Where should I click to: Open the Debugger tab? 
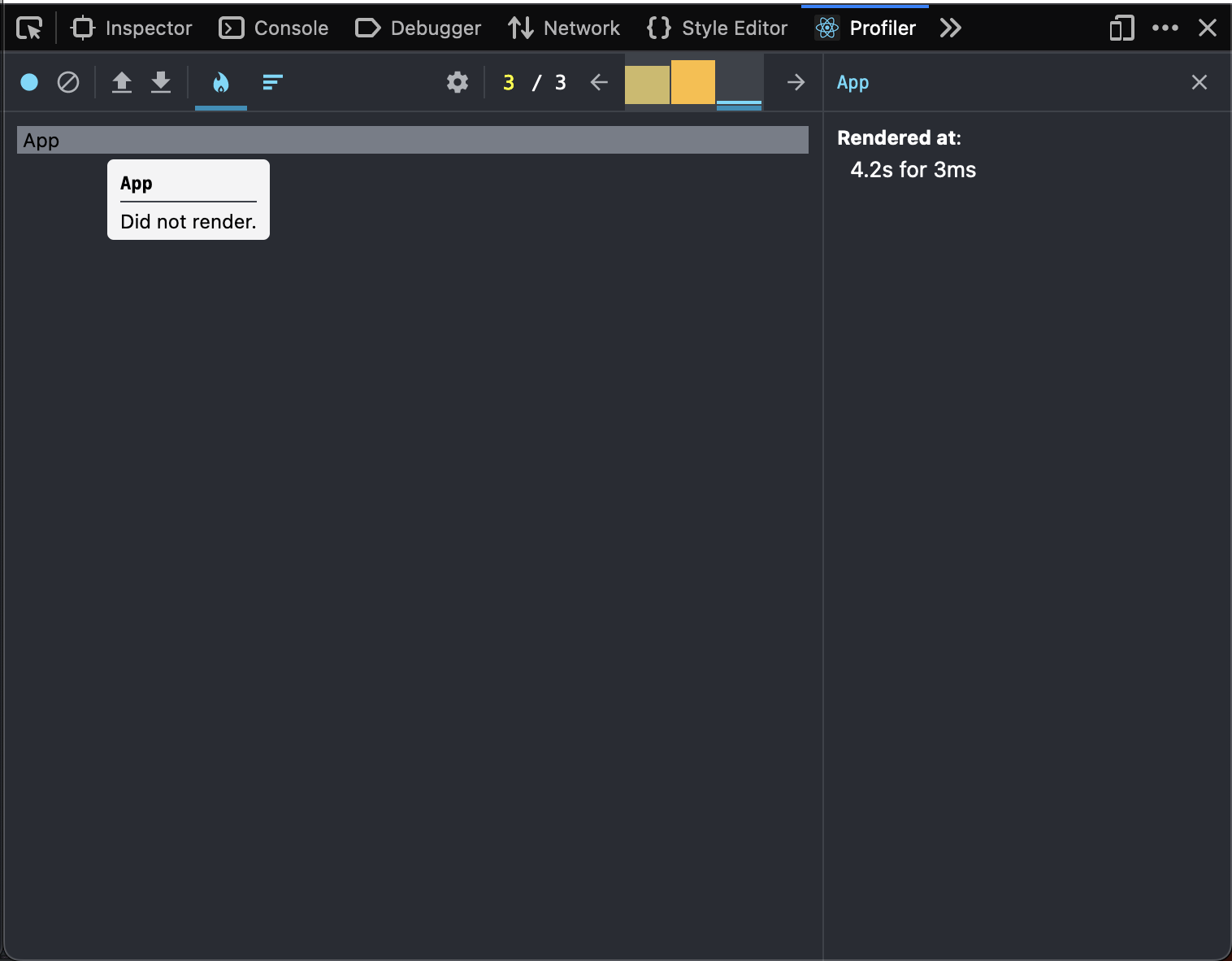[419, 28]
